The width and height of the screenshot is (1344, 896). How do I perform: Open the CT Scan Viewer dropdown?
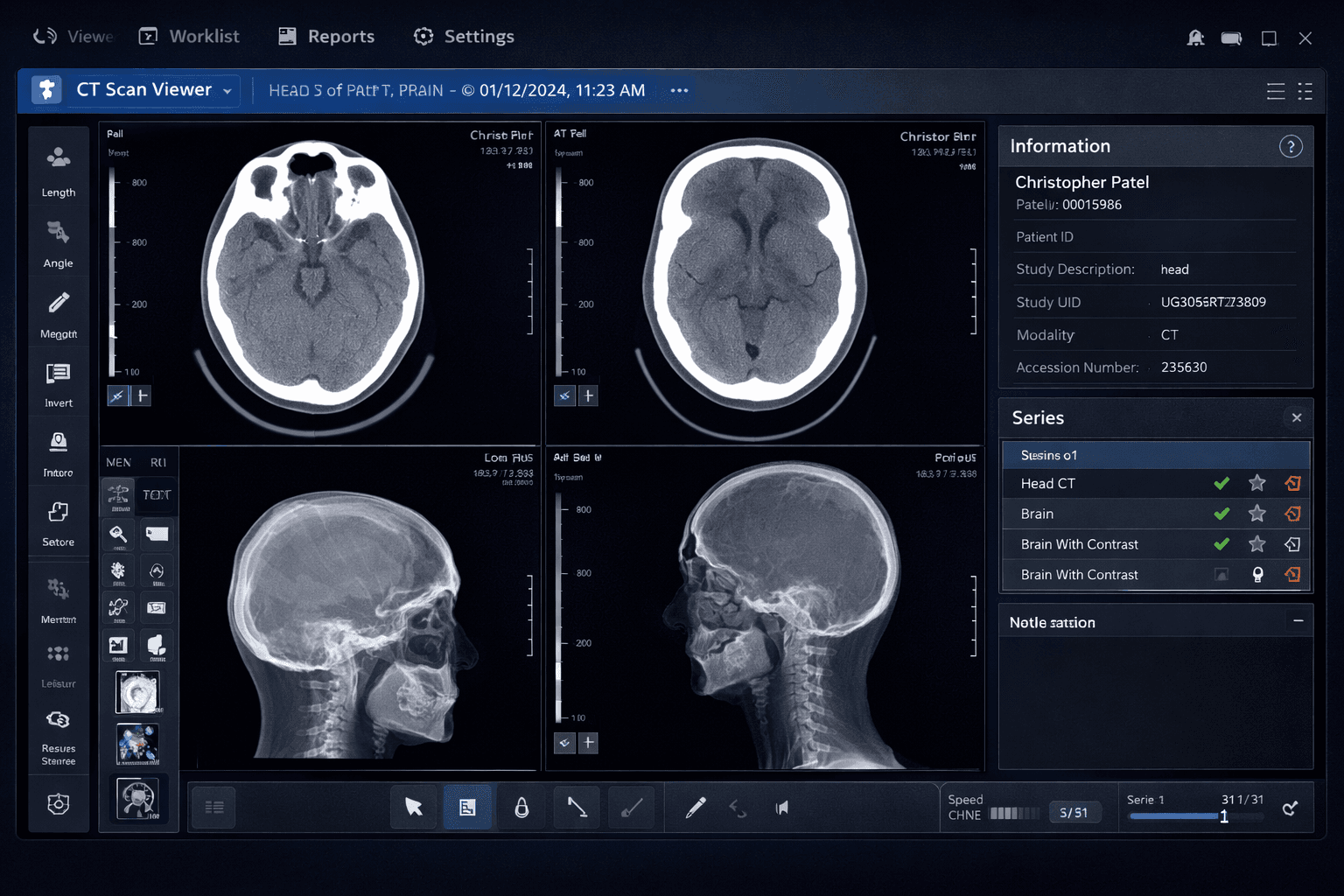pos(226,90)
